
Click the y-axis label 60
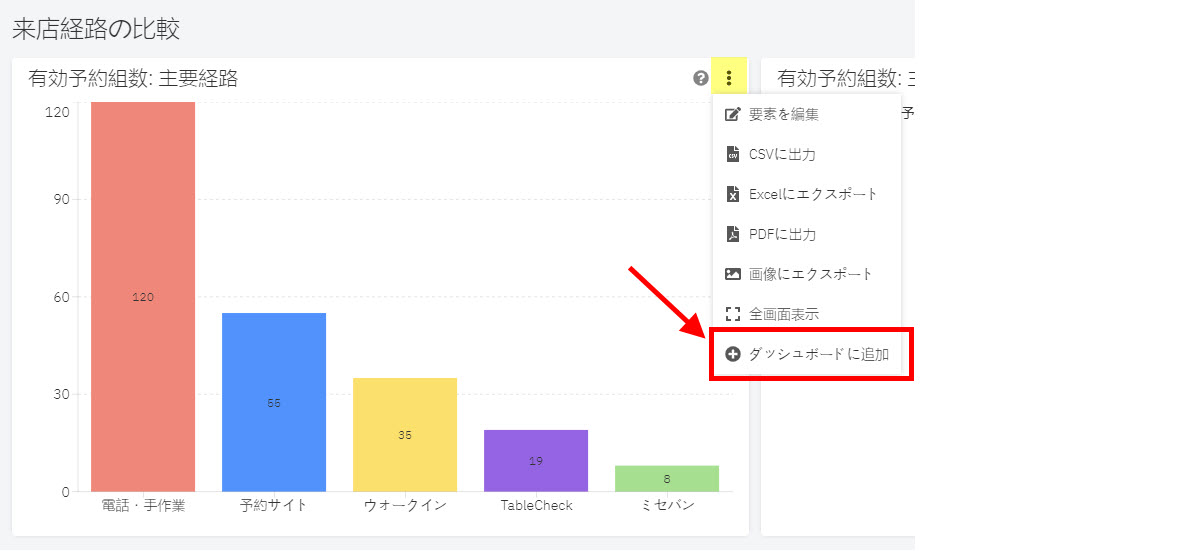point(61,297)
